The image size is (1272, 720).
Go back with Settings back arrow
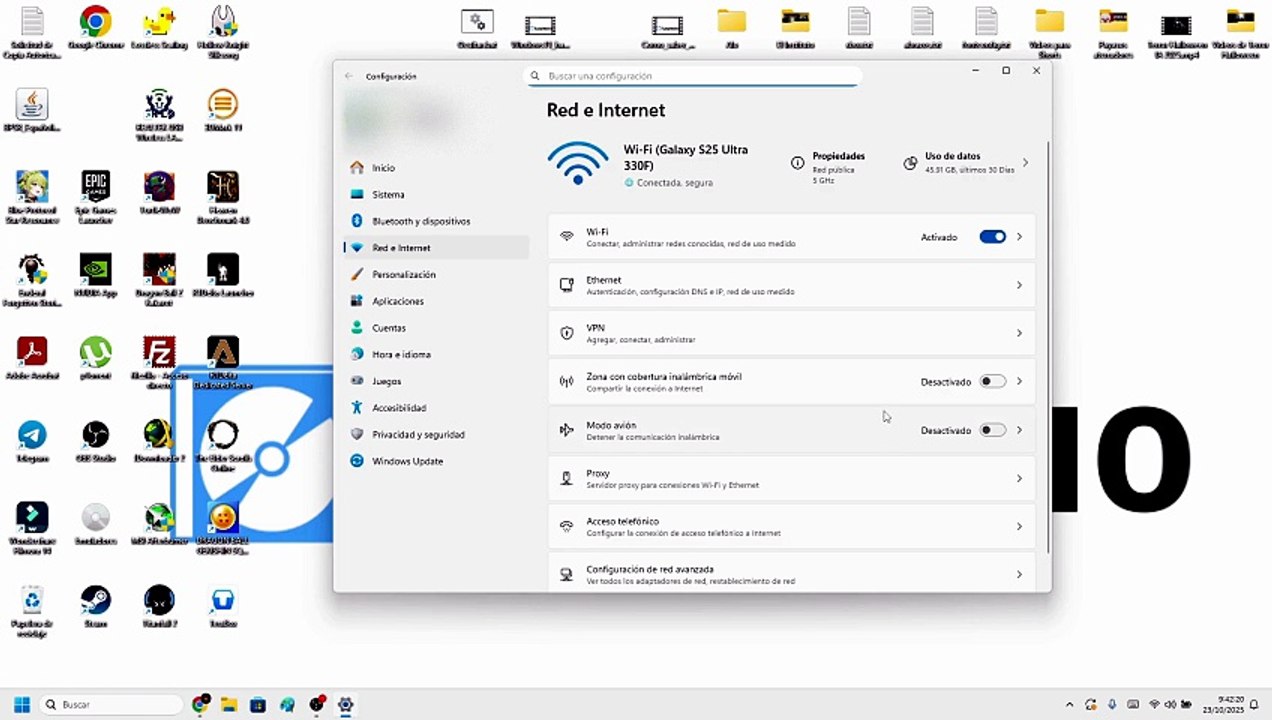click(349, 76)
